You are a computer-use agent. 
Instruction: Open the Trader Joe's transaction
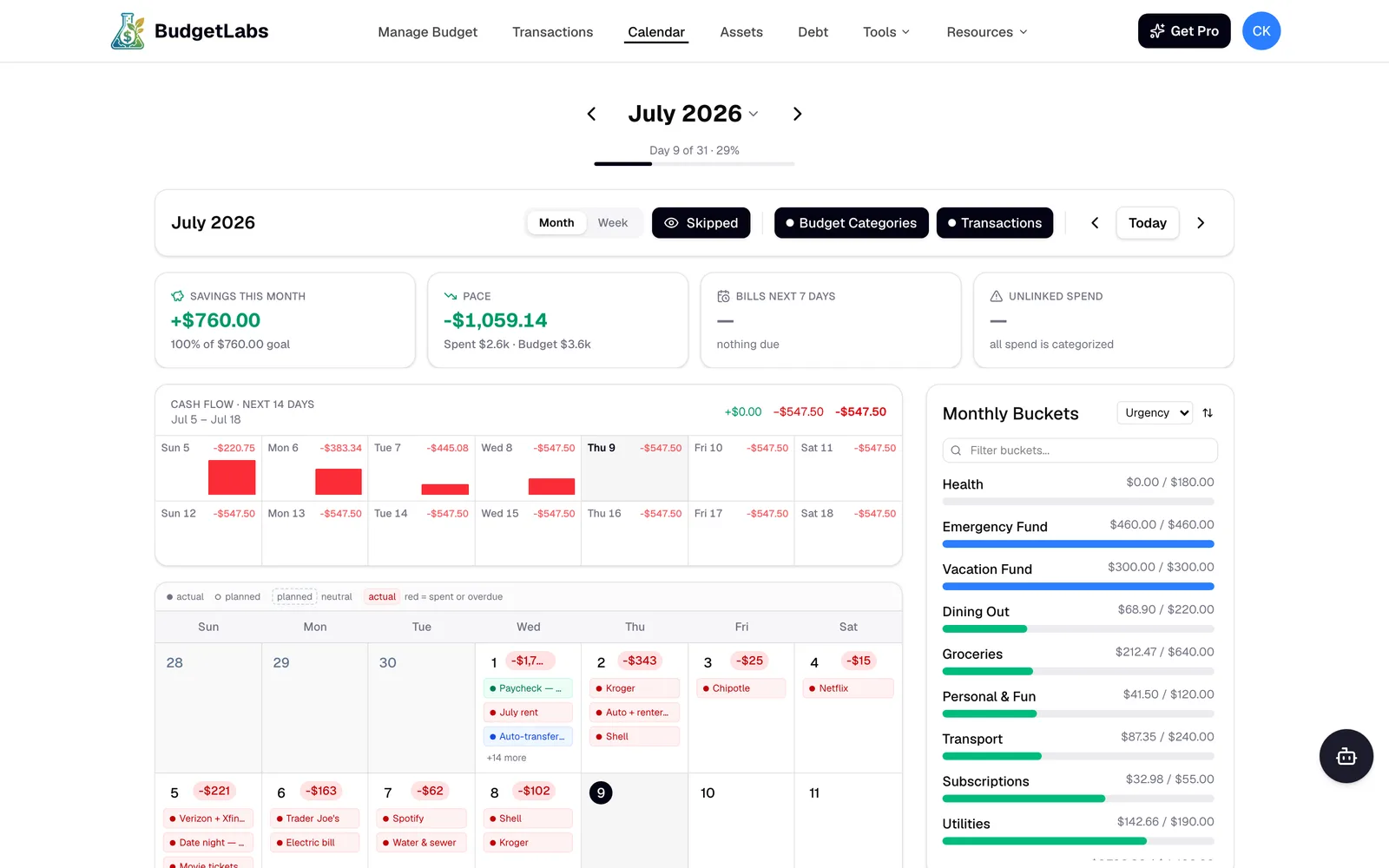point(315,819)
